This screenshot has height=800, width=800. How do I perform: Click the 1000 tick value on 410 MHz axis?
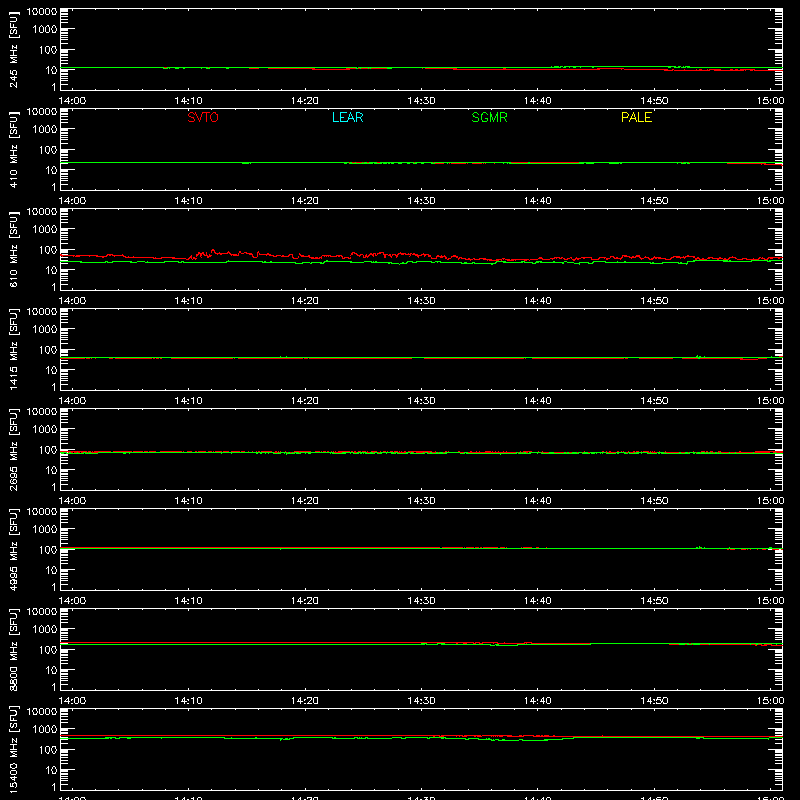pyautogui.click(x=45, y=130)
